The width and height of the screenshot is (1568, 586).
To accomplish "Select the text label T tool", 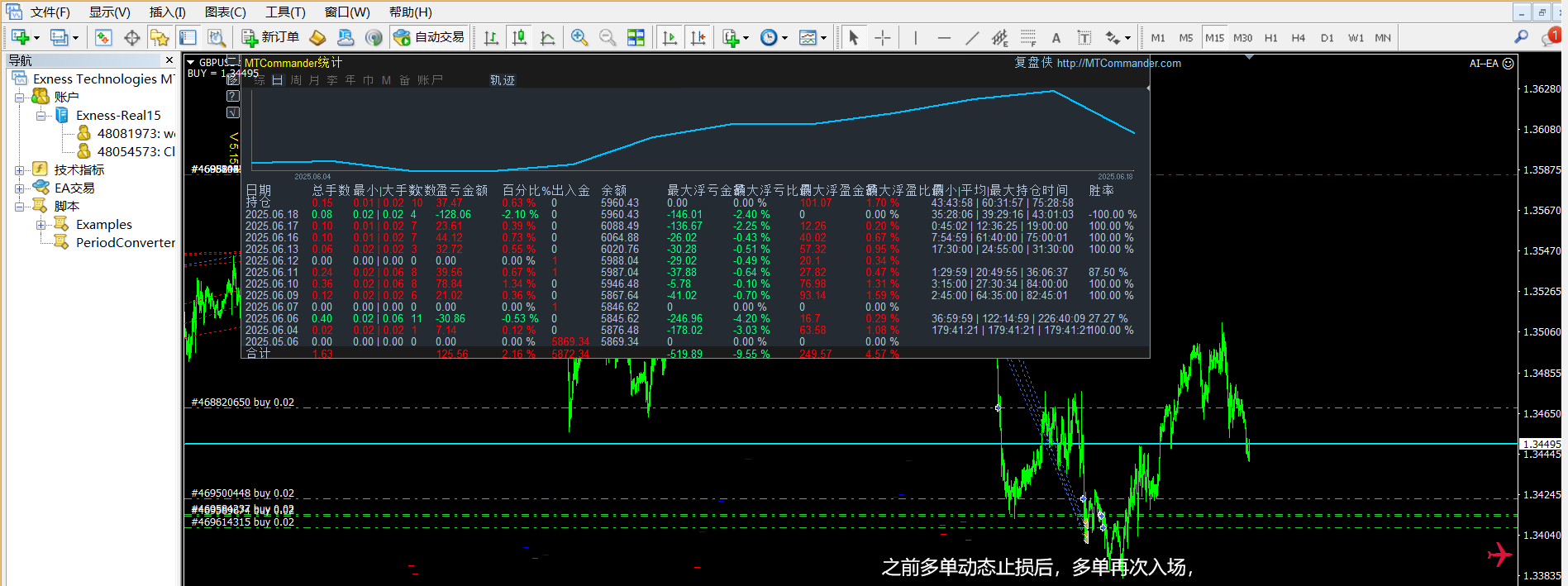I will point(1084,37).
